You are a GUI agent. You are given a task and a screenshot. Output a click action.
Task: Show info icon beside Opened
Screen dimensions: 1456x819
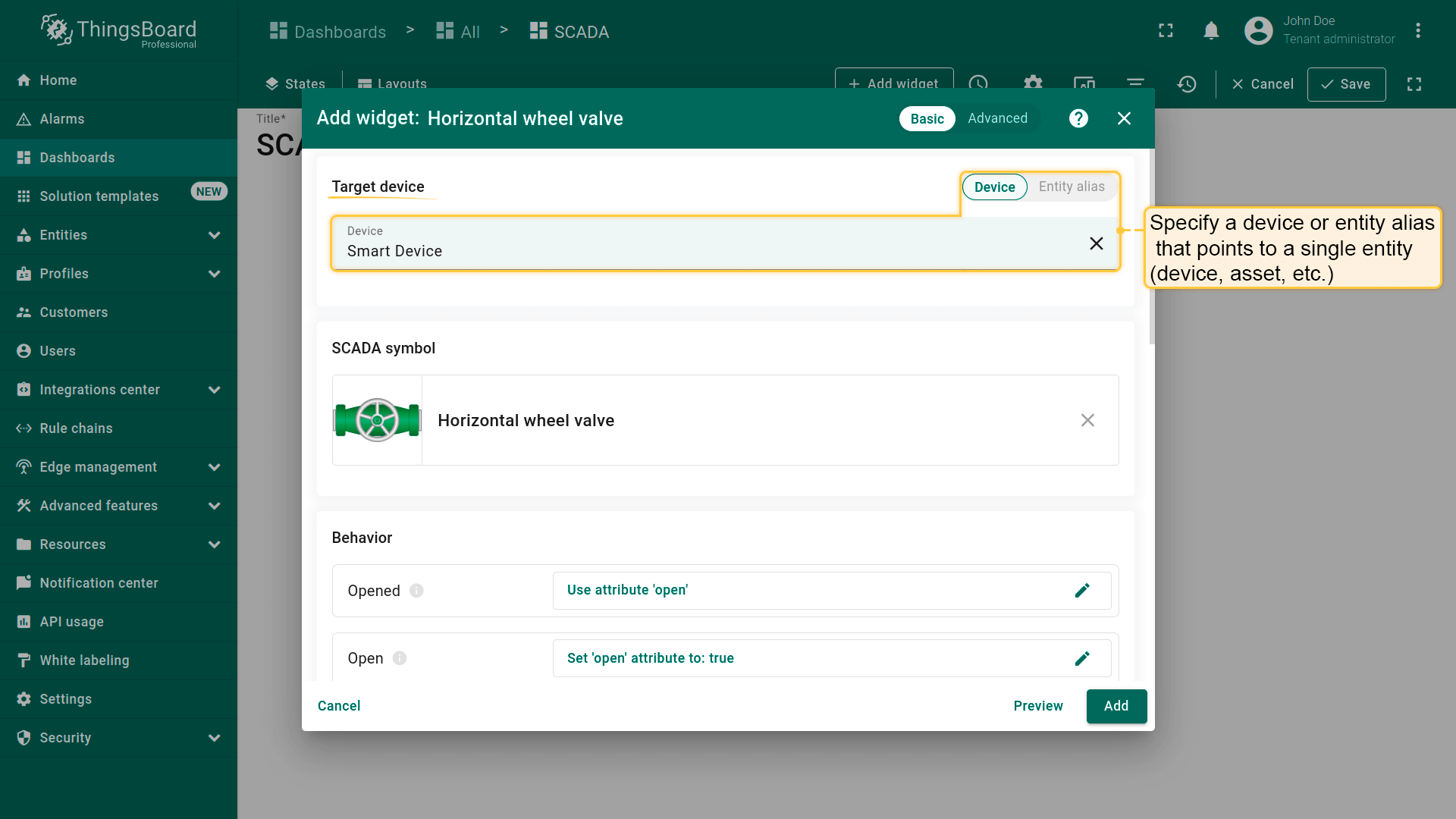(x=416, y=591)
